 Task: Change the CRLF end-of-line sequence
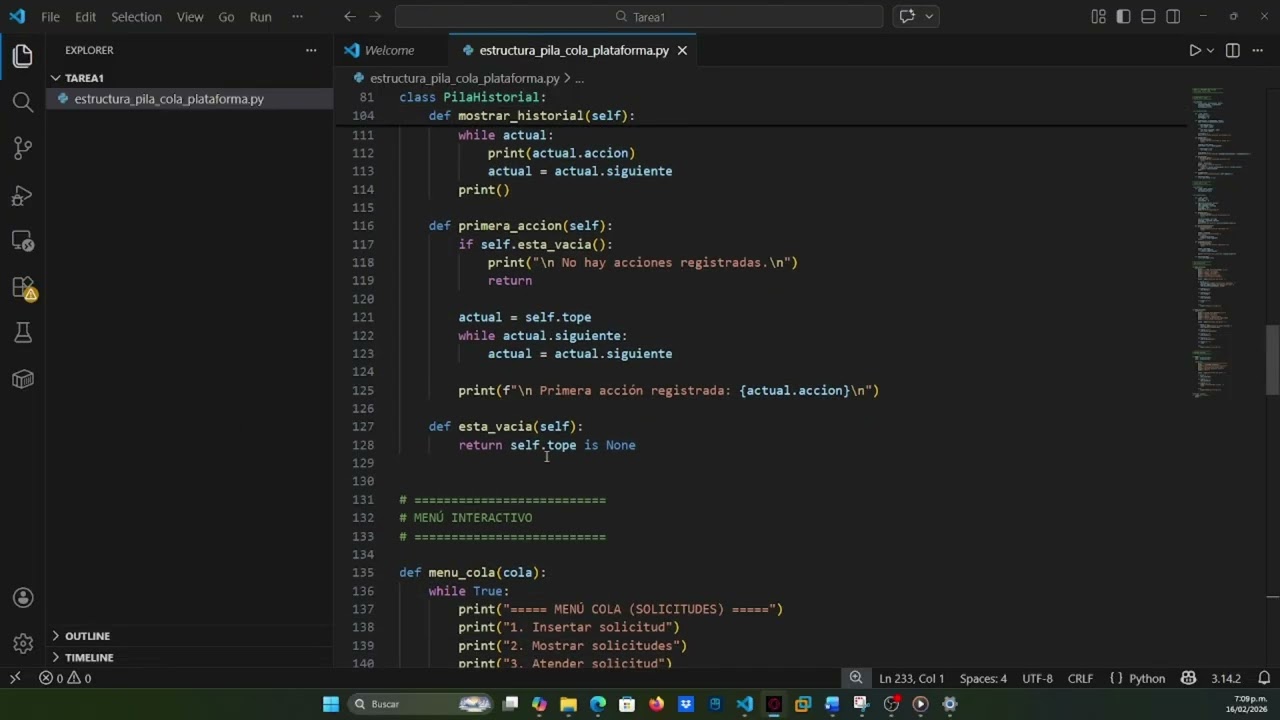[1080, 678]
